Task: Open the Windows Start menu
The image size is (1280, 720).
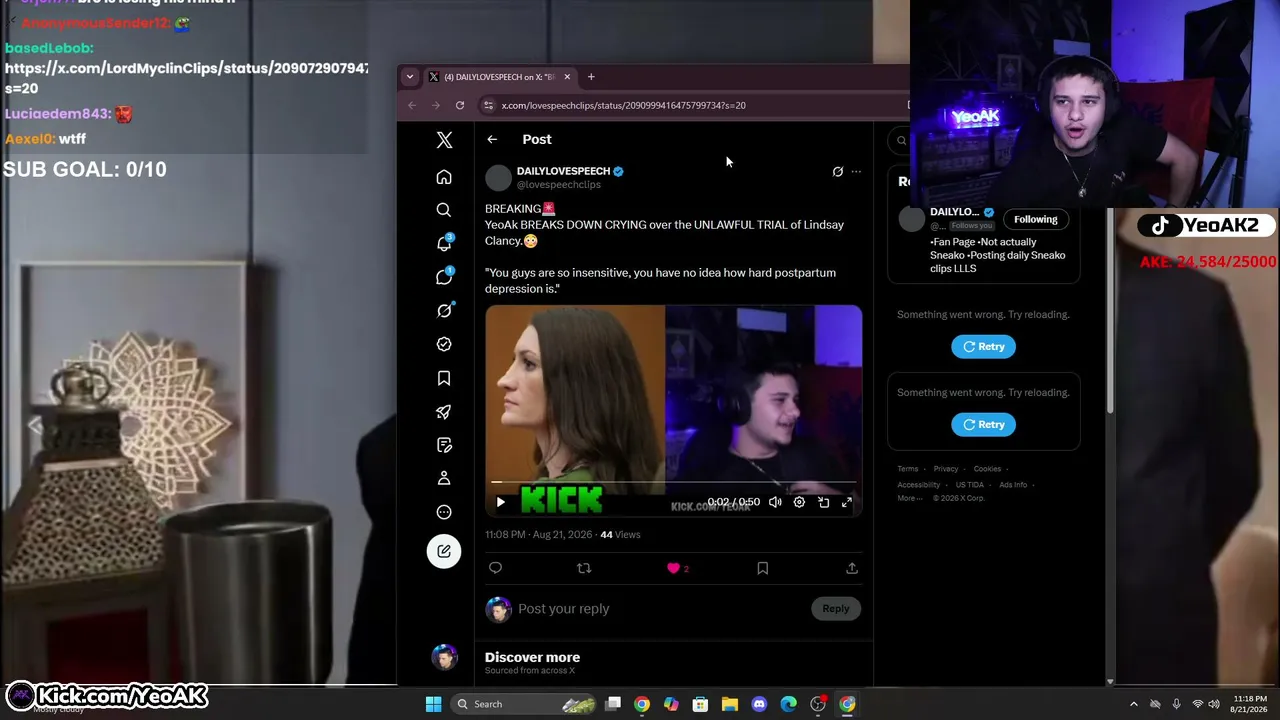Action: 433,704
